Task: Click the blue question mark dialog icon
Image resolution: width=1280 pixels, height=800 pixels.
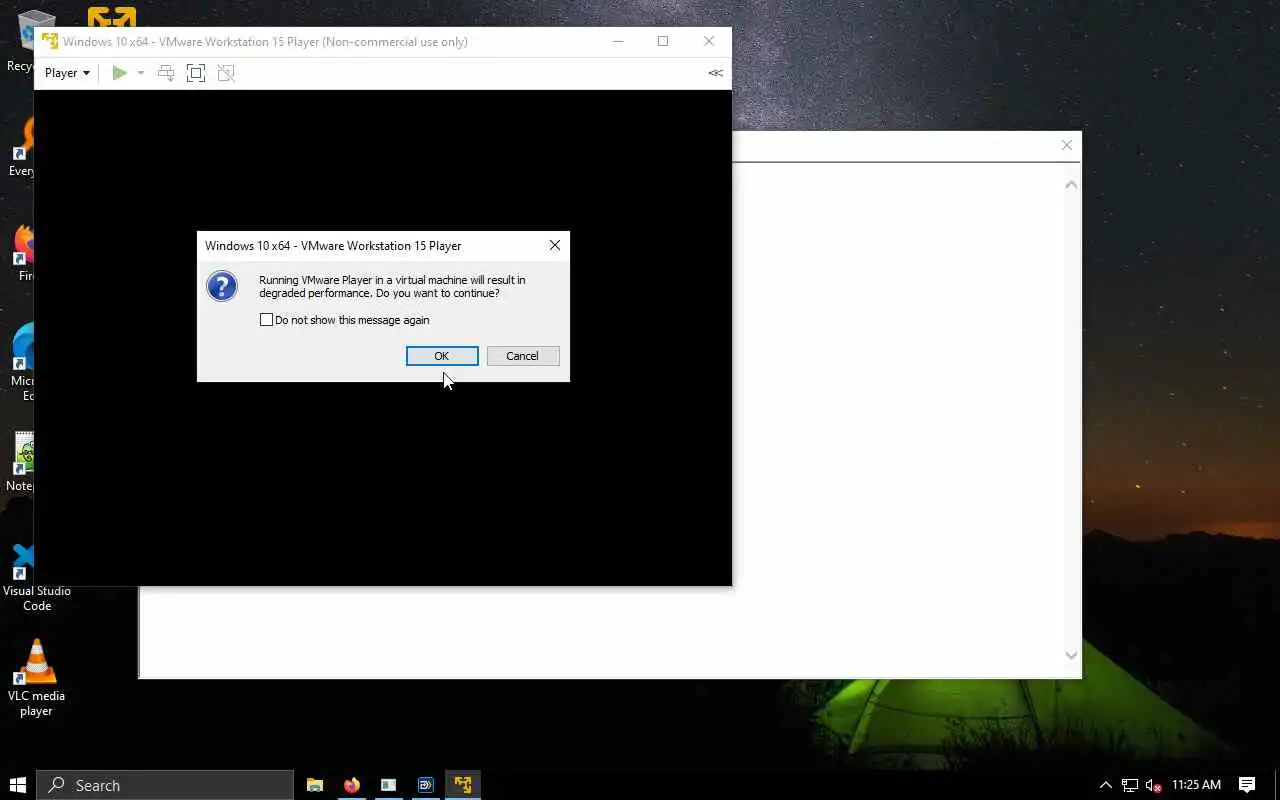Action: [x=222, y=286]
